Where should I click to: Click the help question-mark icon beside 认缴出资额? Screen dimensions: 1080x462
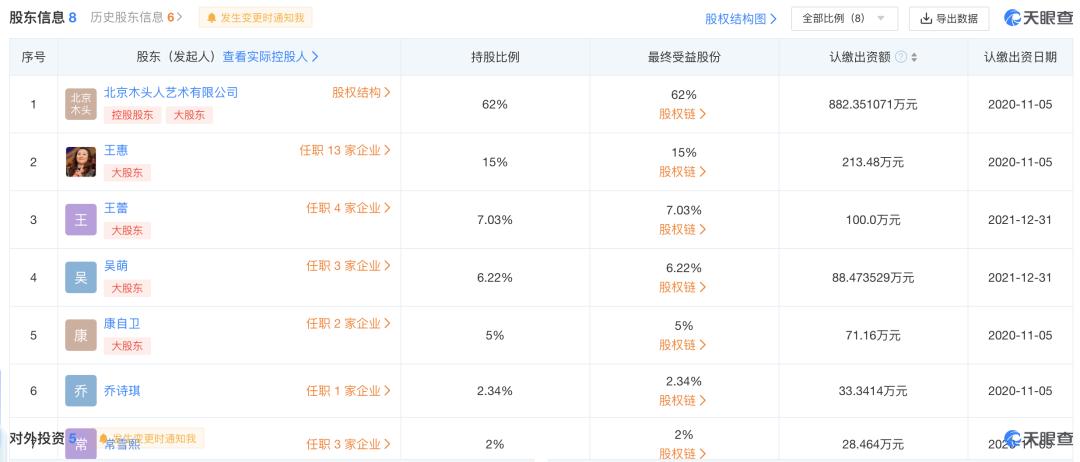(901, 57)
